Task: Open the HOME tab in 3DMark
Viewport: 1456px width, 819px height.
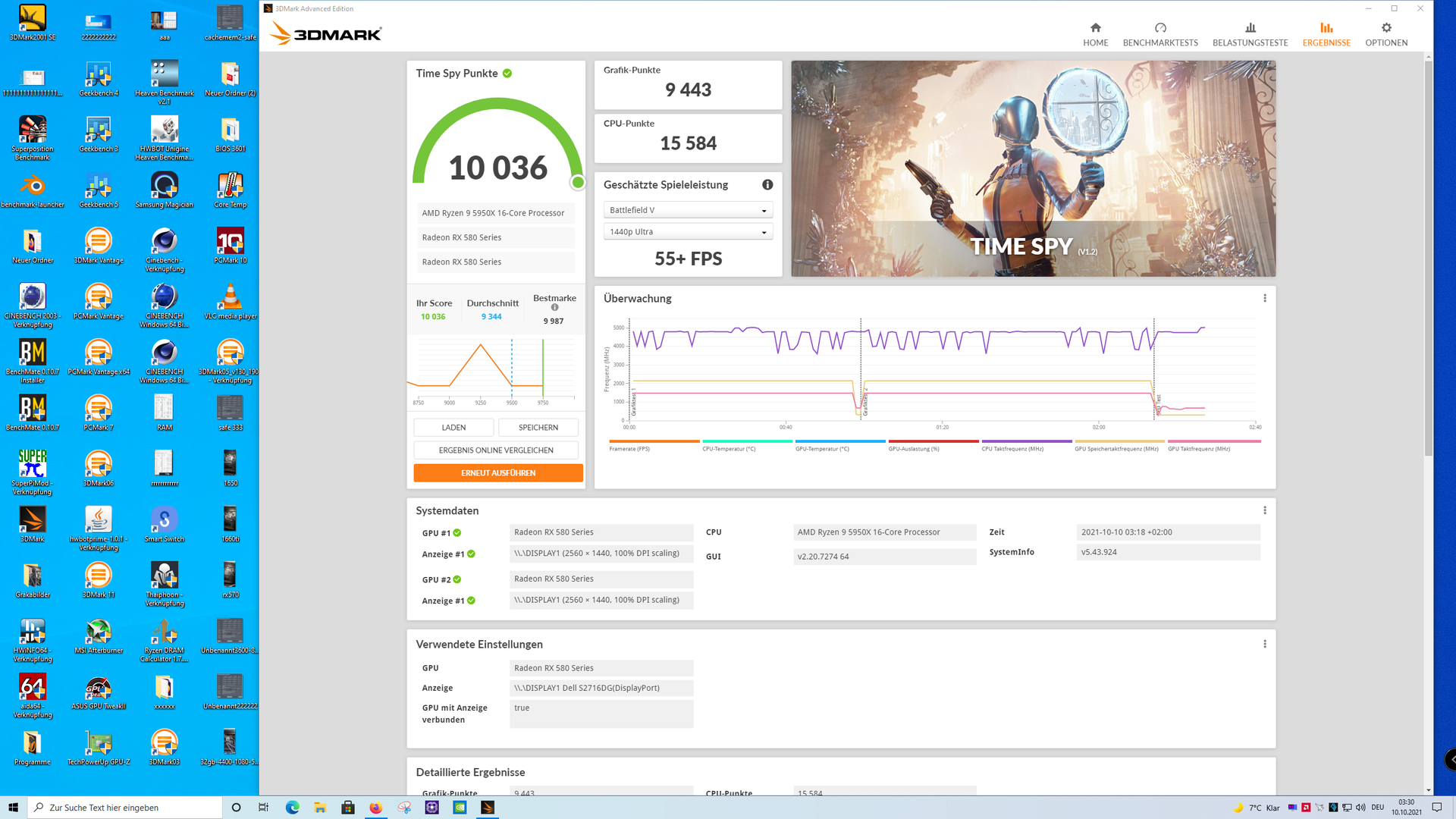Action: (1095, 35)
